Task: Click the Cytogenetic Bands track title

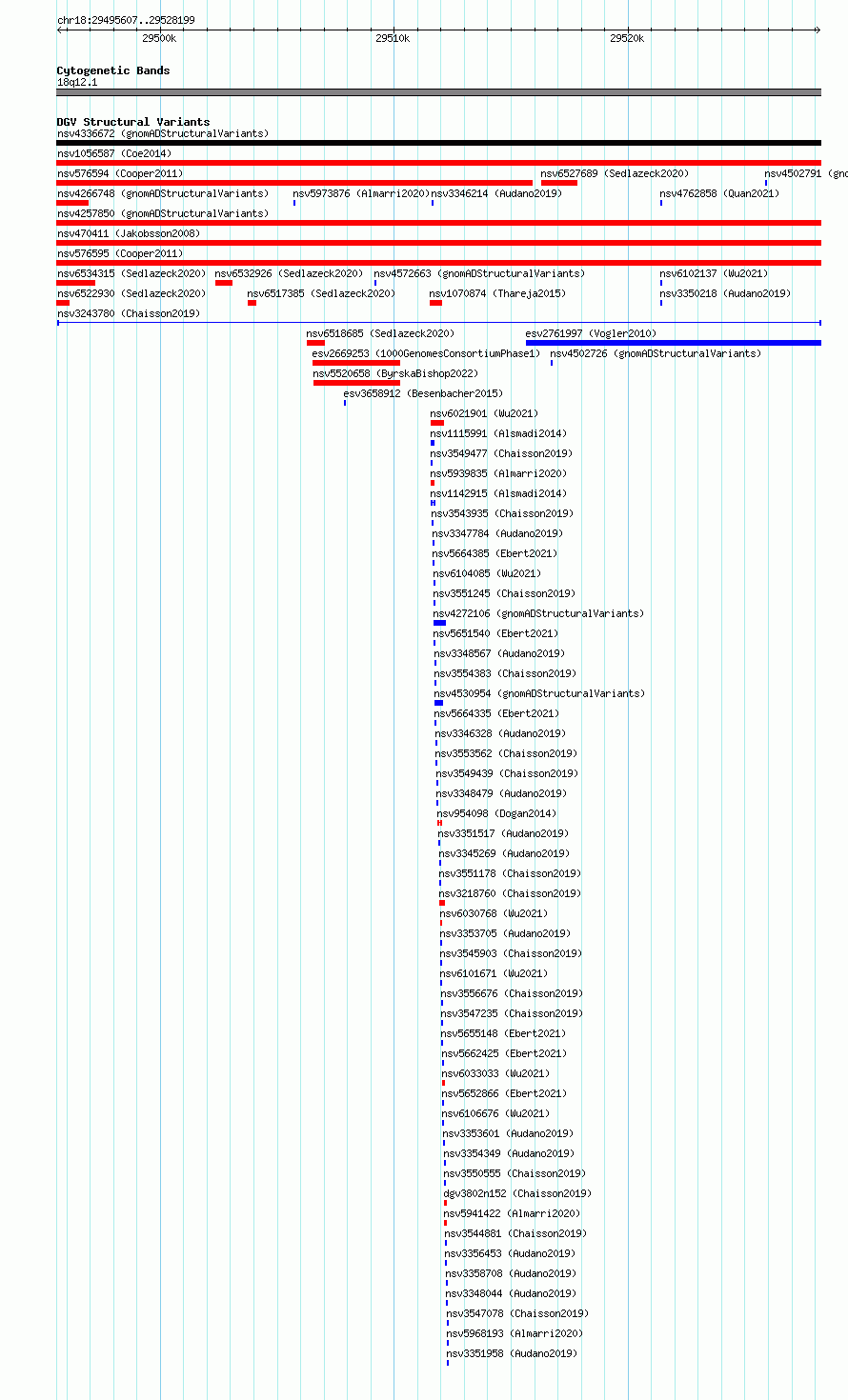Action: click(x=113, y=70)
